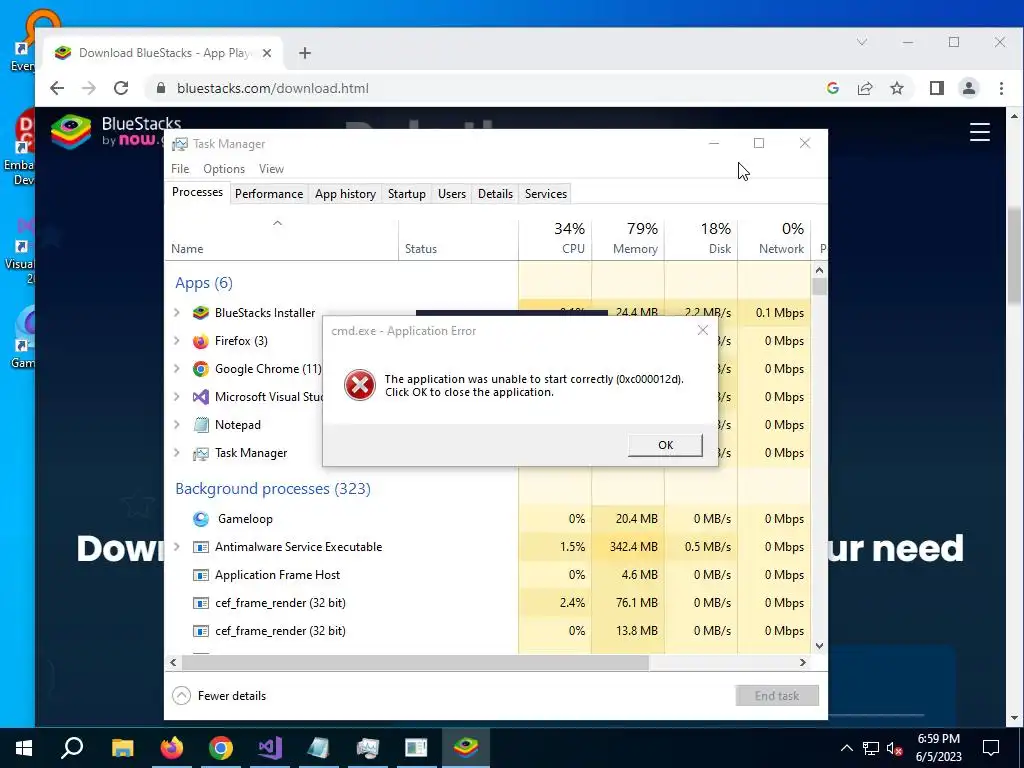Image resolution: width=1024 pixels, height=768 pixels.
Task: Open Chrome's three-dot menu
Action: point(1001,88)
